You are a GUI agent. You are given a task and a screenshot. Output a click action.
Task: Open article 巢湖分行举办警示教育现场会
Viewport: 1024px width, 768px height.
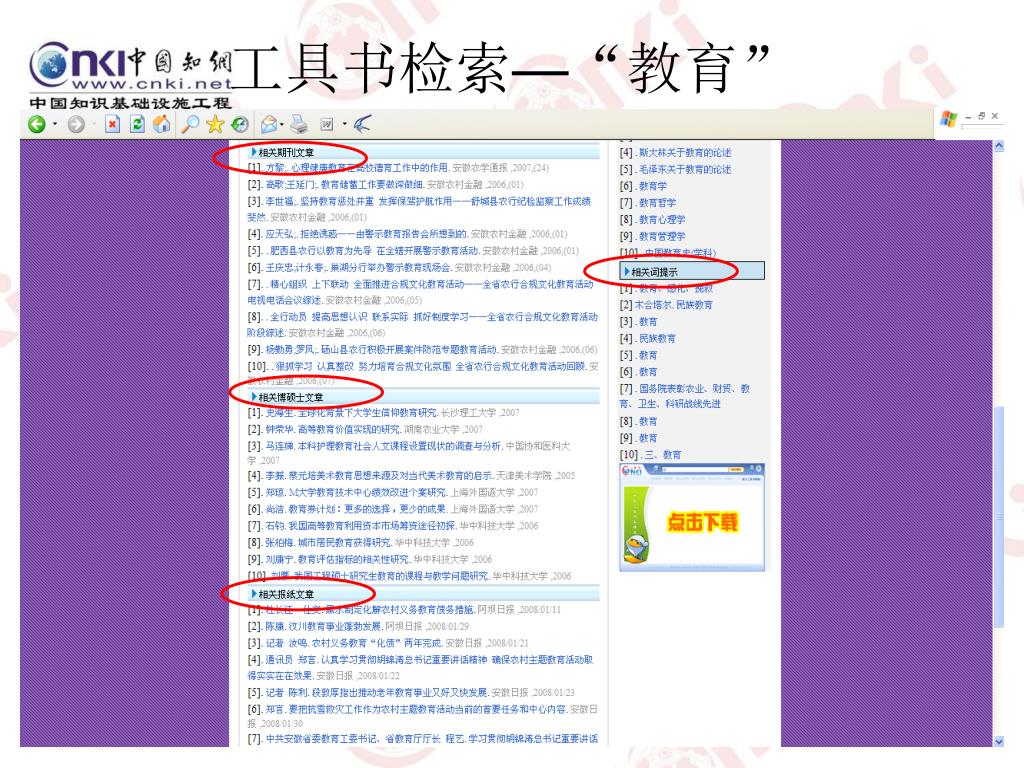[391, 267]
